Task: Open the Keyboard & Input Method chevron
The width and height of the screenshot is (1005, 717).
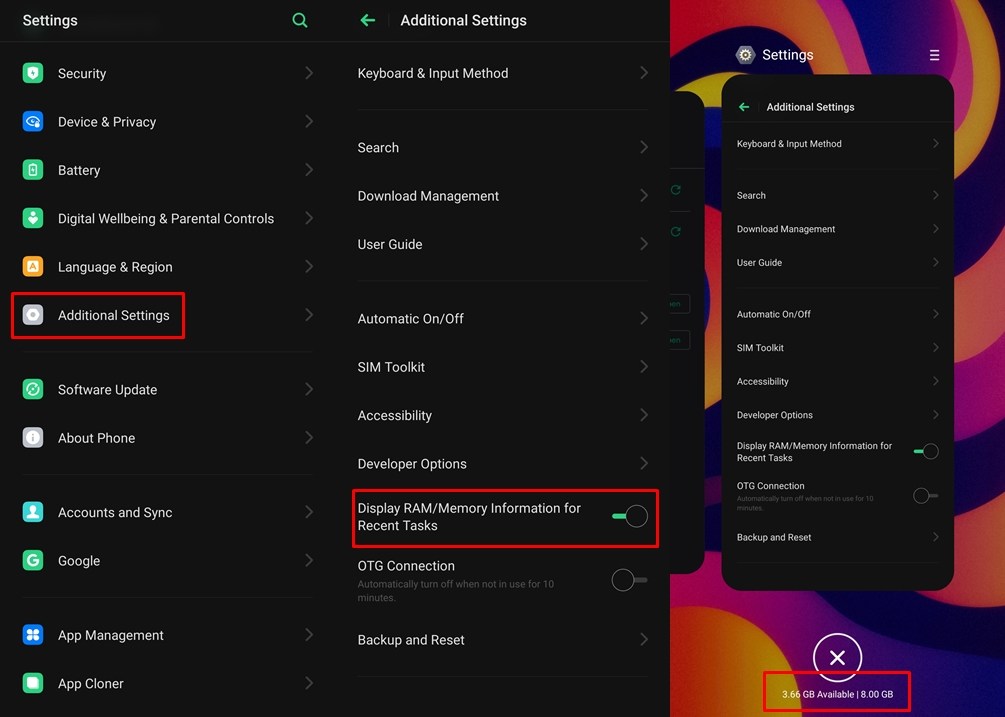Action: pyautogui.click(x=644, y=73)
